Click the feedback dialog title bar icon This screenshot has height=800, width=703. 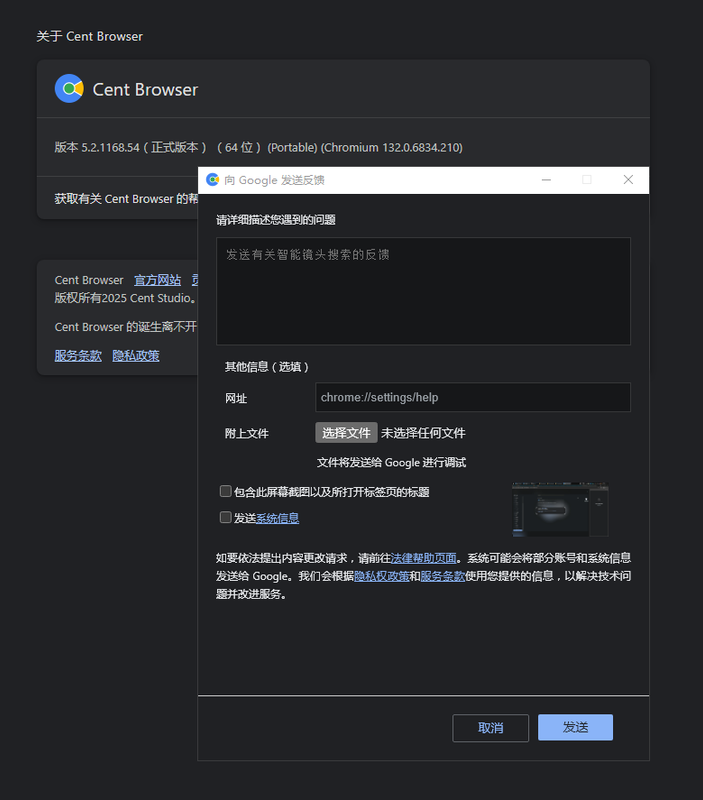click(212, 180)
